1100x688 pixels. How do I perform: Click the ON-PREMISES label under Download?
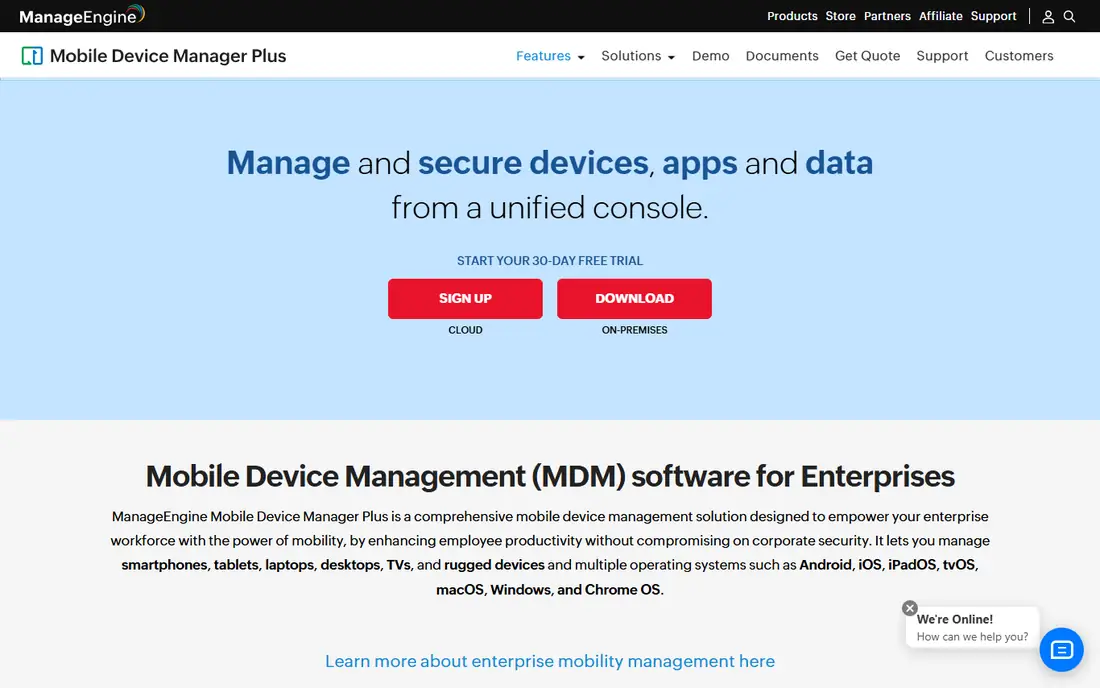(634, 330)
